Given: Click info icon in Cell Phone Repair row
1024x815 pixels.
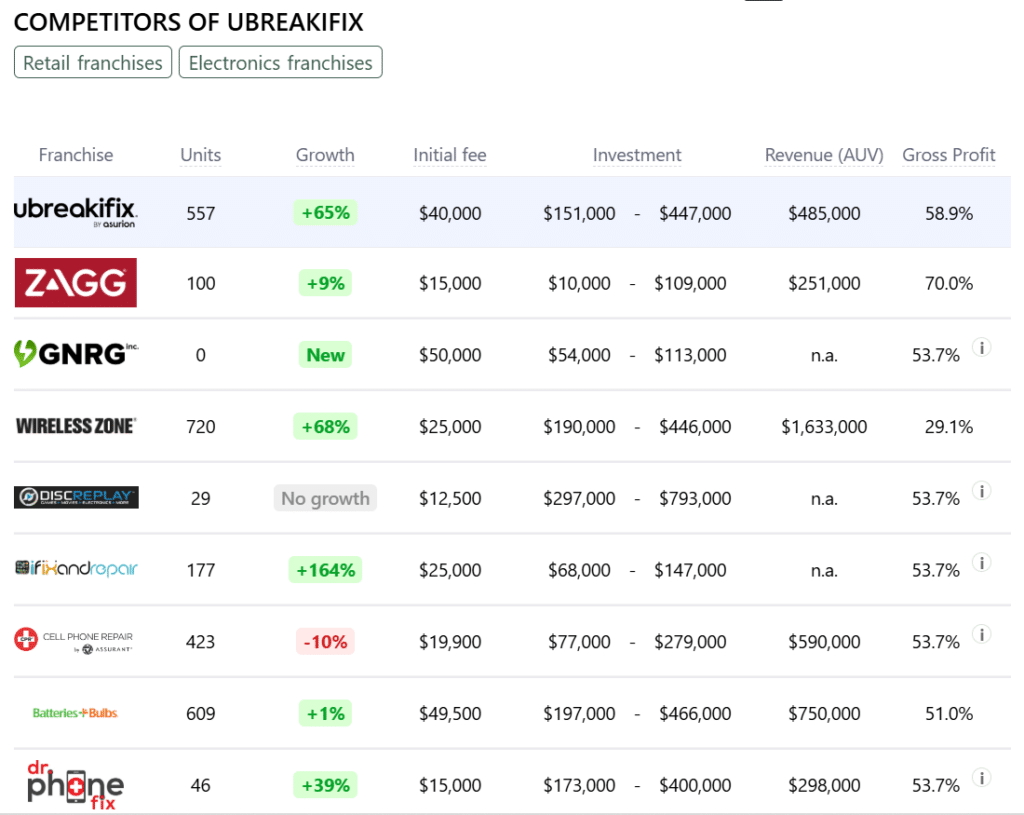Looking at the screenshot, I should click(x=982, y=634).
